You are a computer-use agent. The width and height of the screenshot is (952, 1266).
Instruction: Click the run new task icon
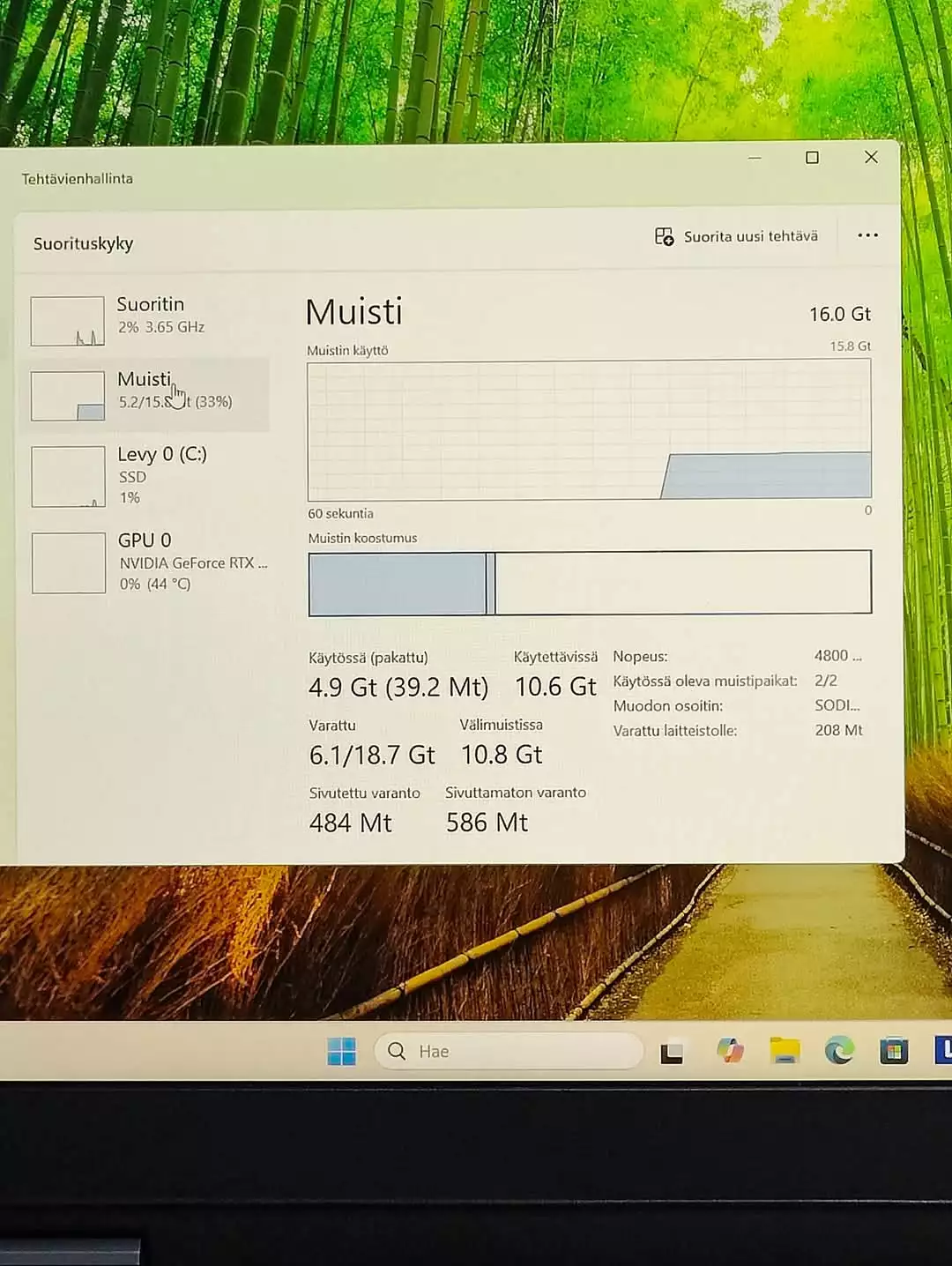tap(664, 236)
